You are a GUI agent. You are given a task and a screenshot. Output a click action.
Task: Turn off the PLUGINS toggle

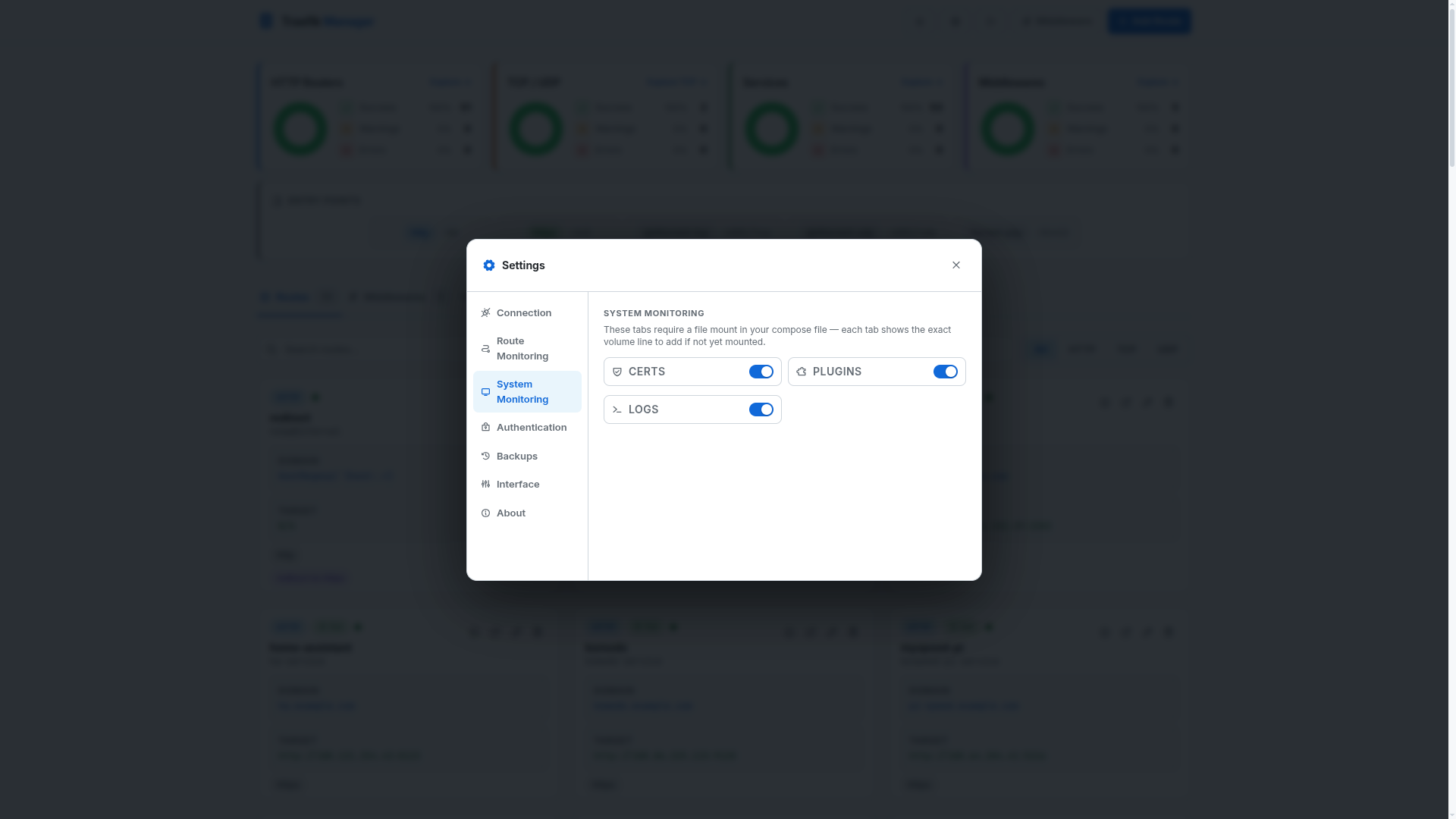click(x=945, y=372)
